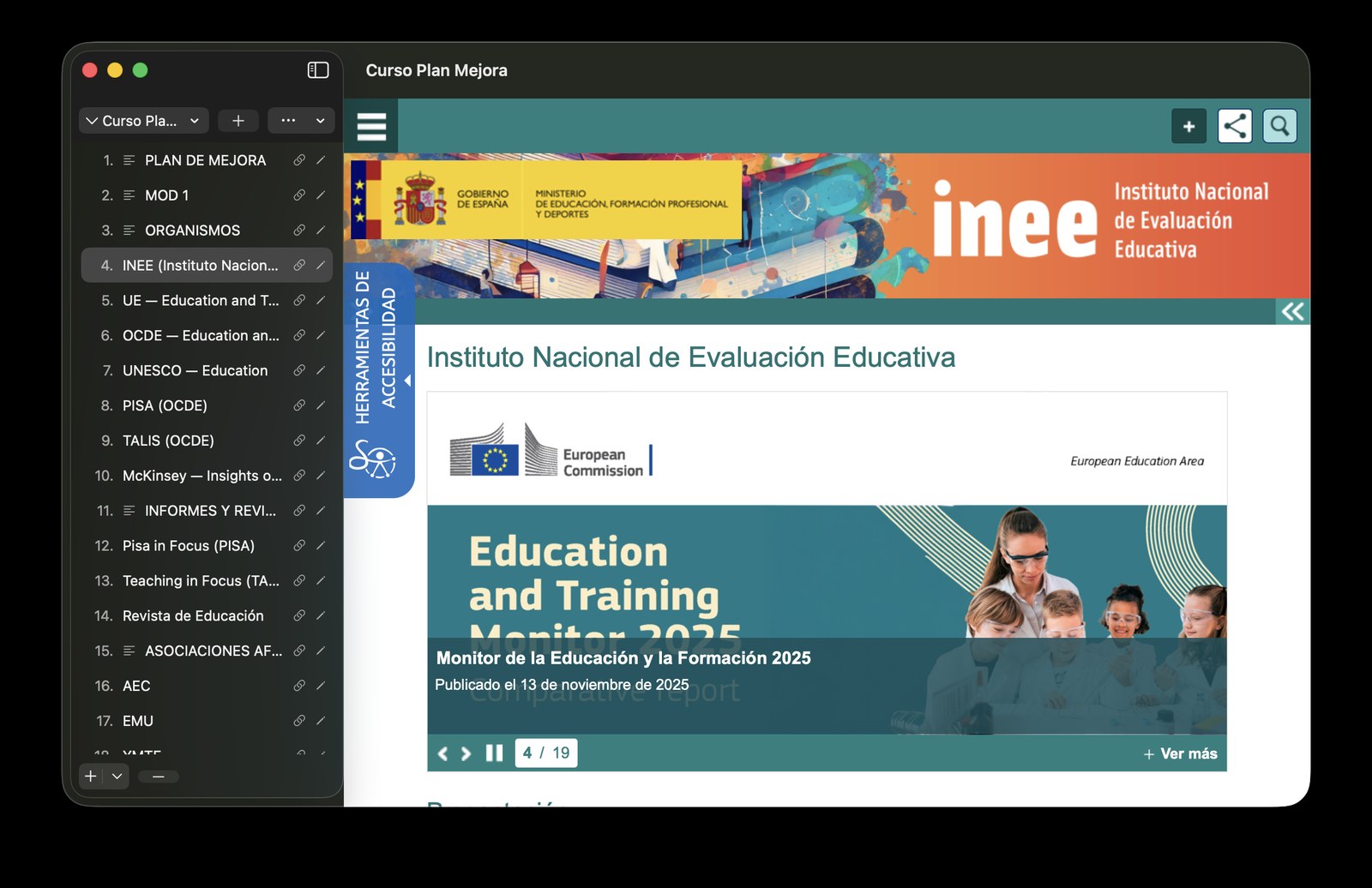Click the link icon on Teaching in Focus row
This screenshot has width=1372, height=888.
[299, 581]
